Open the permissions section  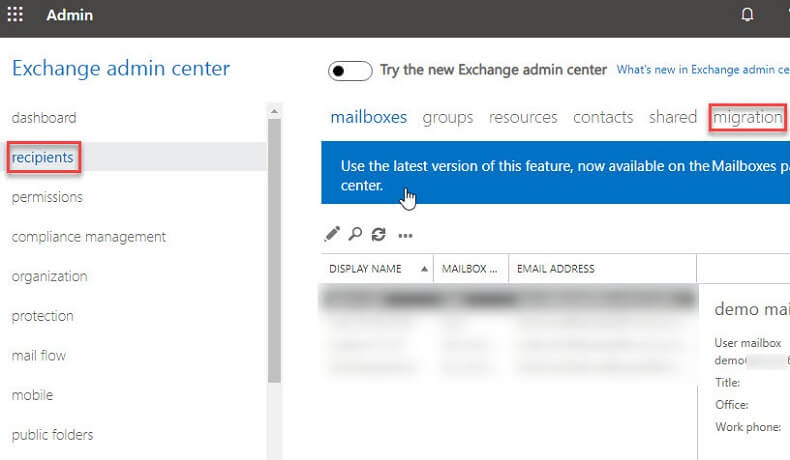[x=47, y=197]
